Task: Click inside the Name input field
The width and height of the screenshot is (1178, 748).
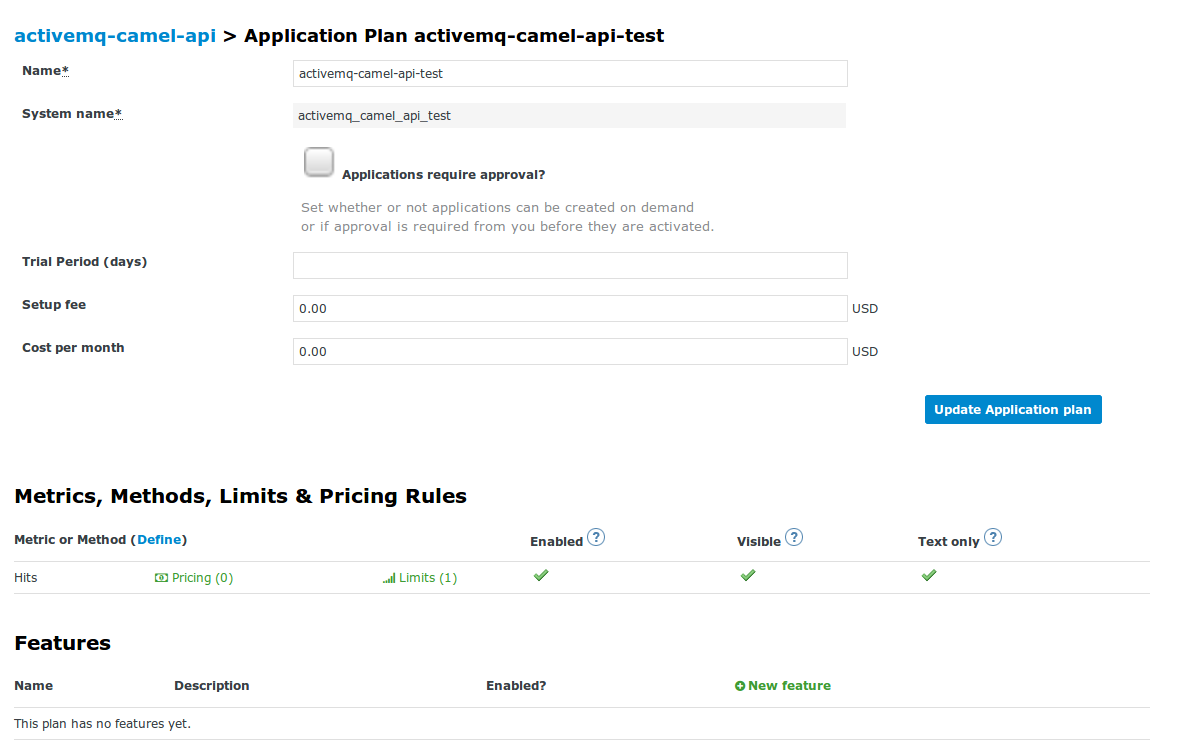Action: [x=569, y=73]
